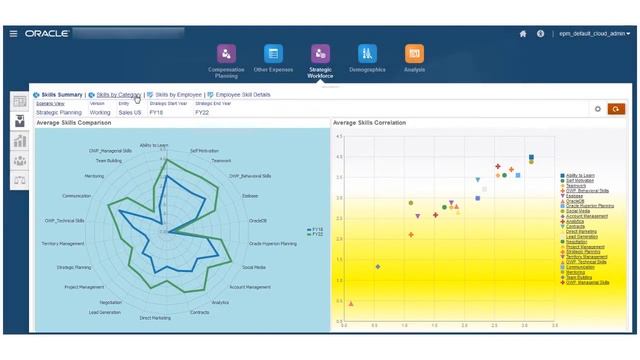Click the purple diamond scatter point

tap(378, 267)
